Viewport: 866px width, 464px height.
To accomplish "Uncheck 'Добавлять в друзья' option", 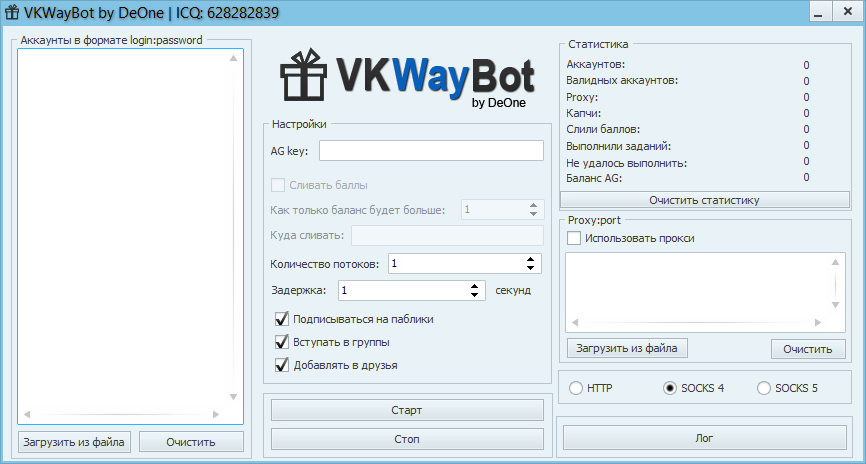I will click(282, 365).
